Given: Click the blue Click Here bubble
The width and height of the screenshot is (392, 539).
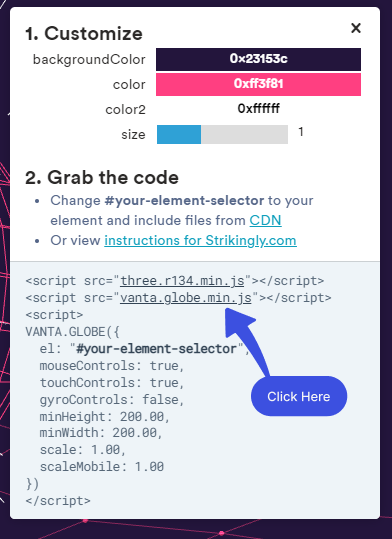Looking at the screenshot, I should pos(299,396).
